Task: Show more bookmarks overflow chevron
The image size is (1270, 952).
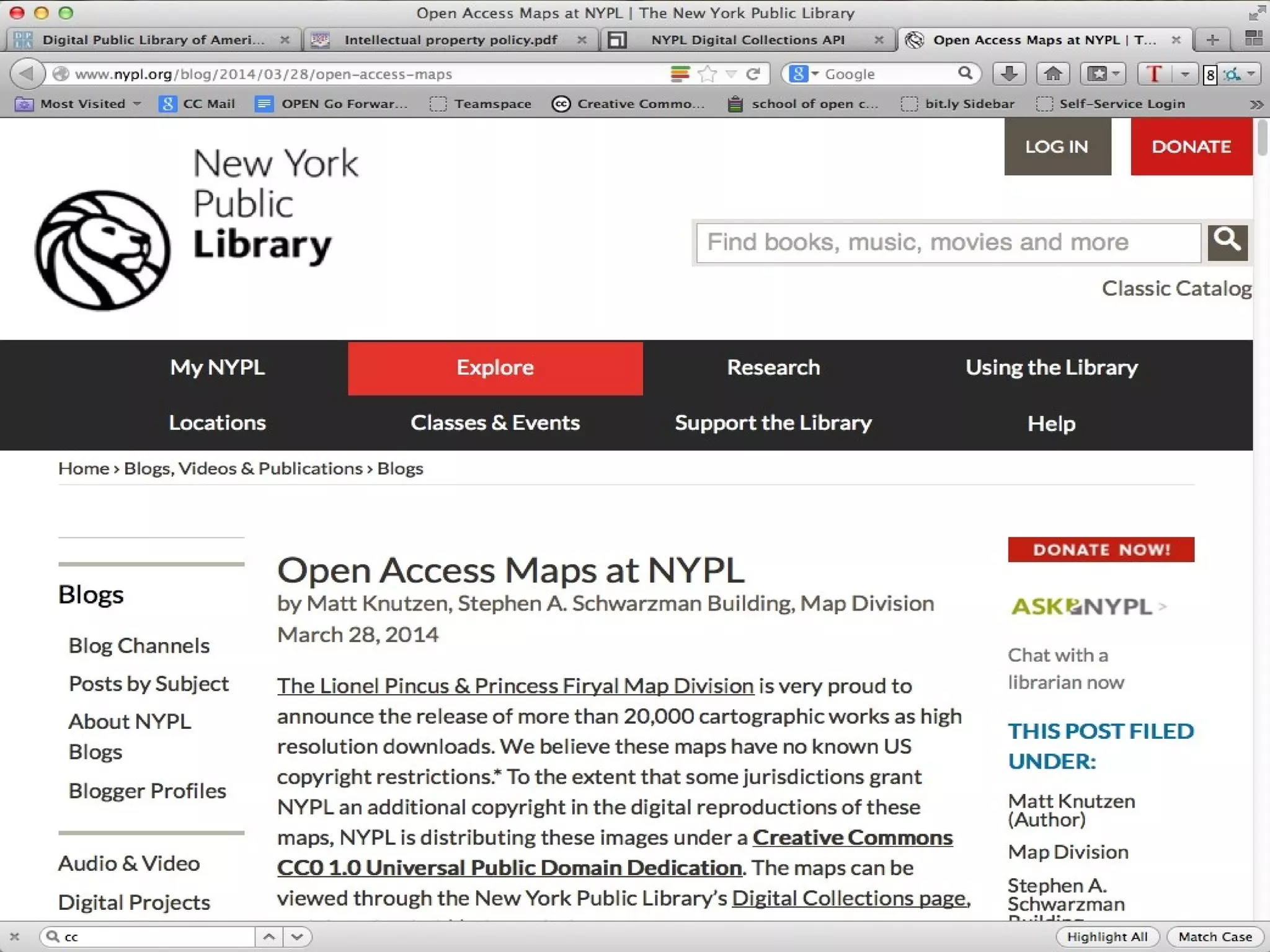Action: tap(1256, 104)
